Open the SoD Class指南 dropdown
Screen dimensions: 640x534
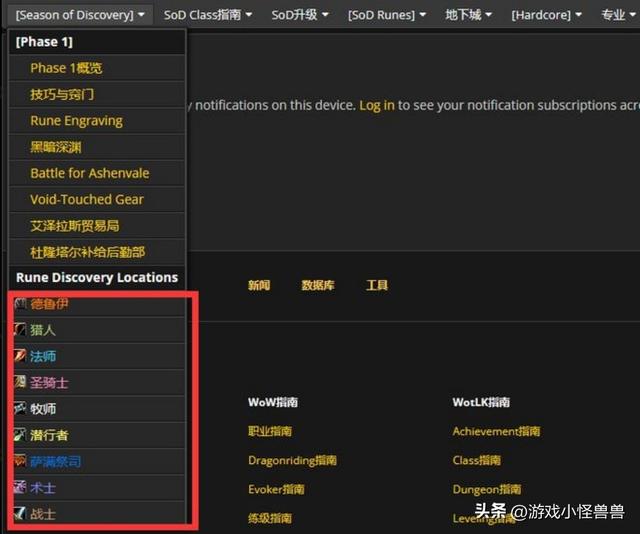(208, 15)
